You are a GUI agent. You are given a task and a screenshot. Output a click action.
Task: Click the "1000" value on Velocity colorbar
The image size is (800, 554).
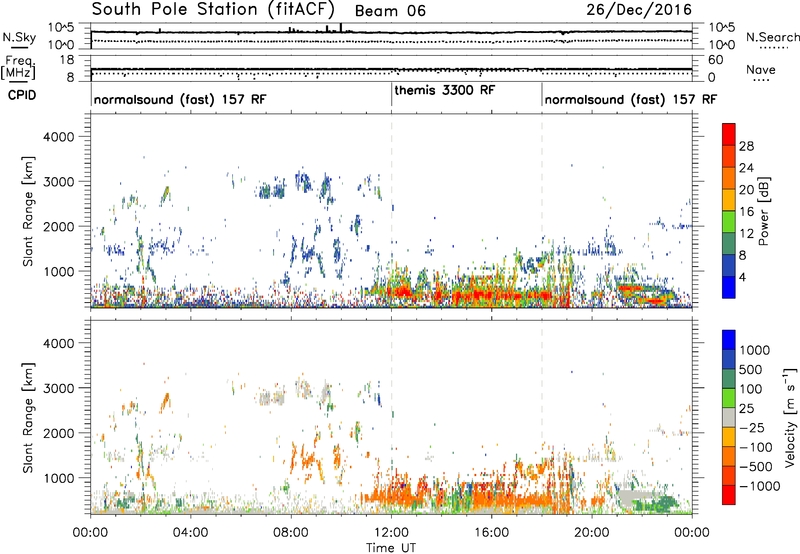coord(755,350)
